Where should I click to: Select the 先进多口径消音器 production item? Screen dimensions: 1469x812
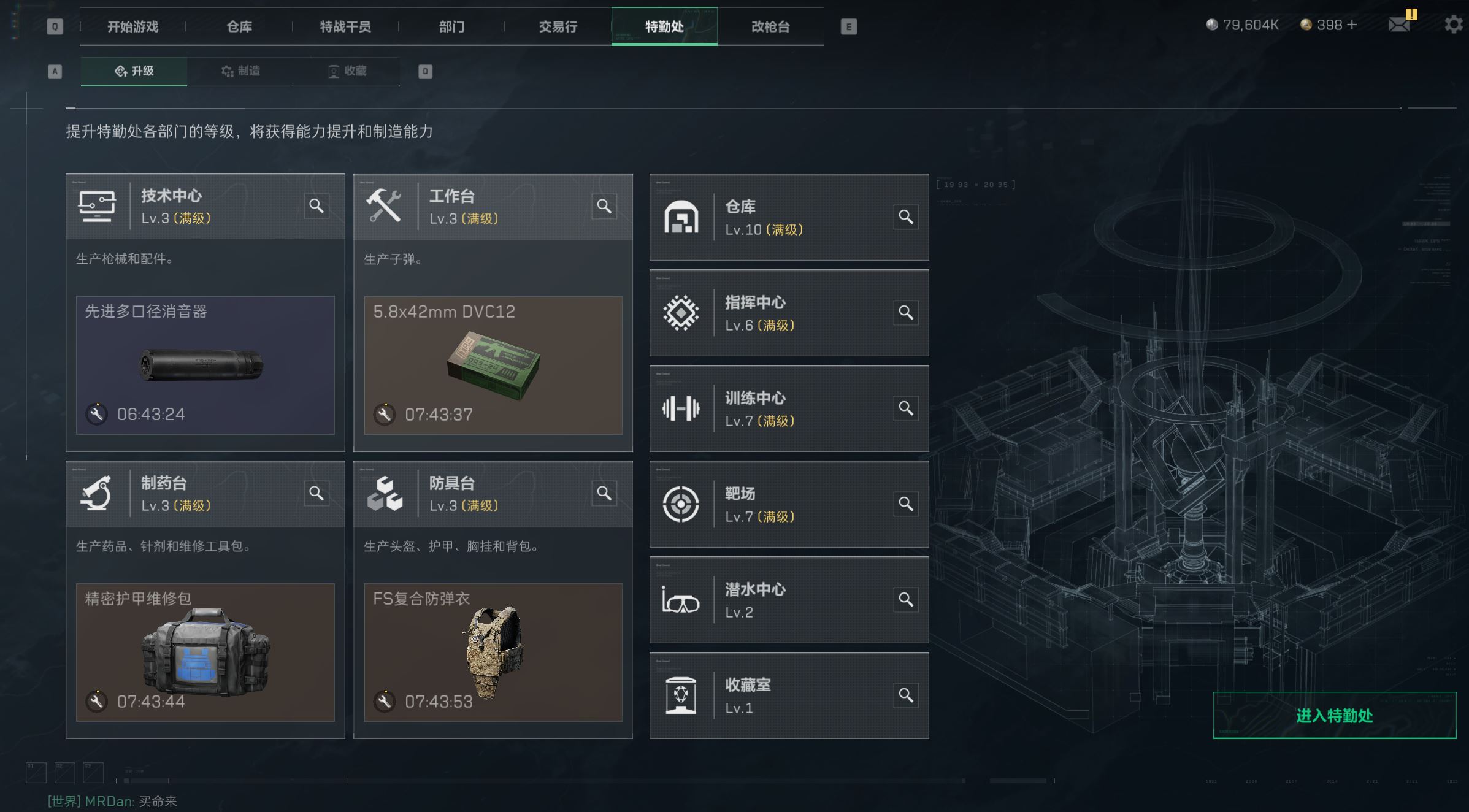205,366
